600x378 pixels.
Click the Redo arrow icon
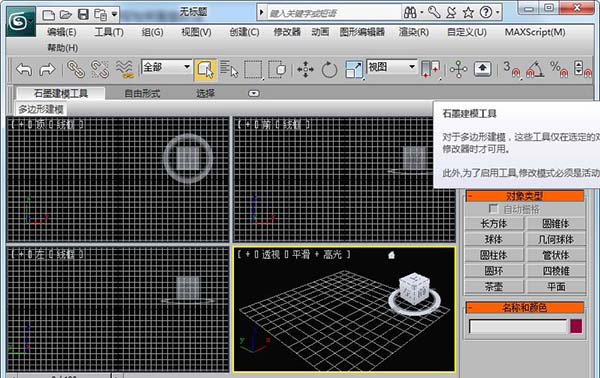[47, 70]
